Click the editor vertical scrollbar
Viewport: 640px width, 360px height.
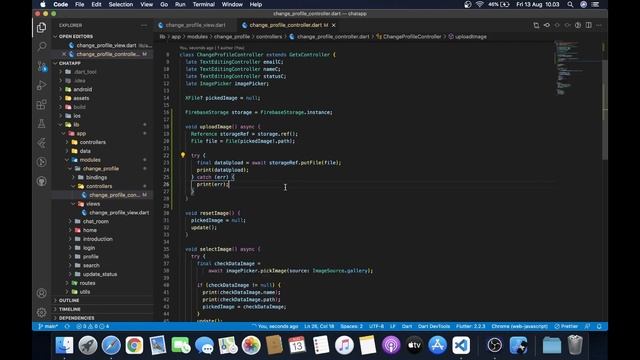pyautogui.click(x=605, y=110)
